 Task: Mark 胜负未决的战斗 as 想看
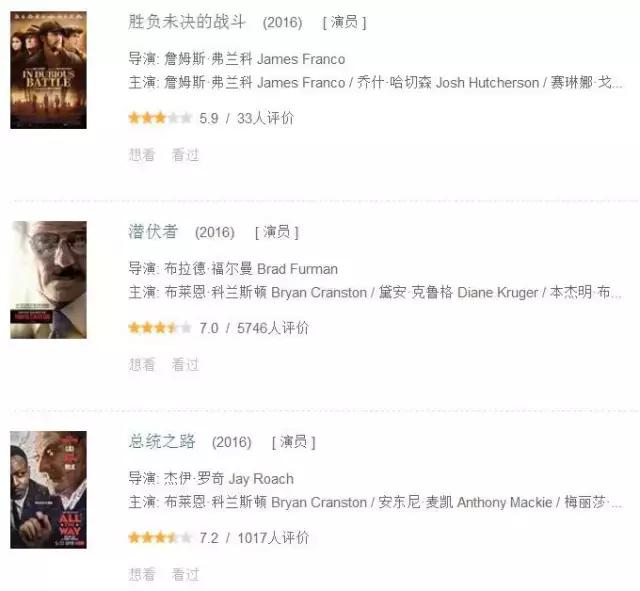point(142,155)
